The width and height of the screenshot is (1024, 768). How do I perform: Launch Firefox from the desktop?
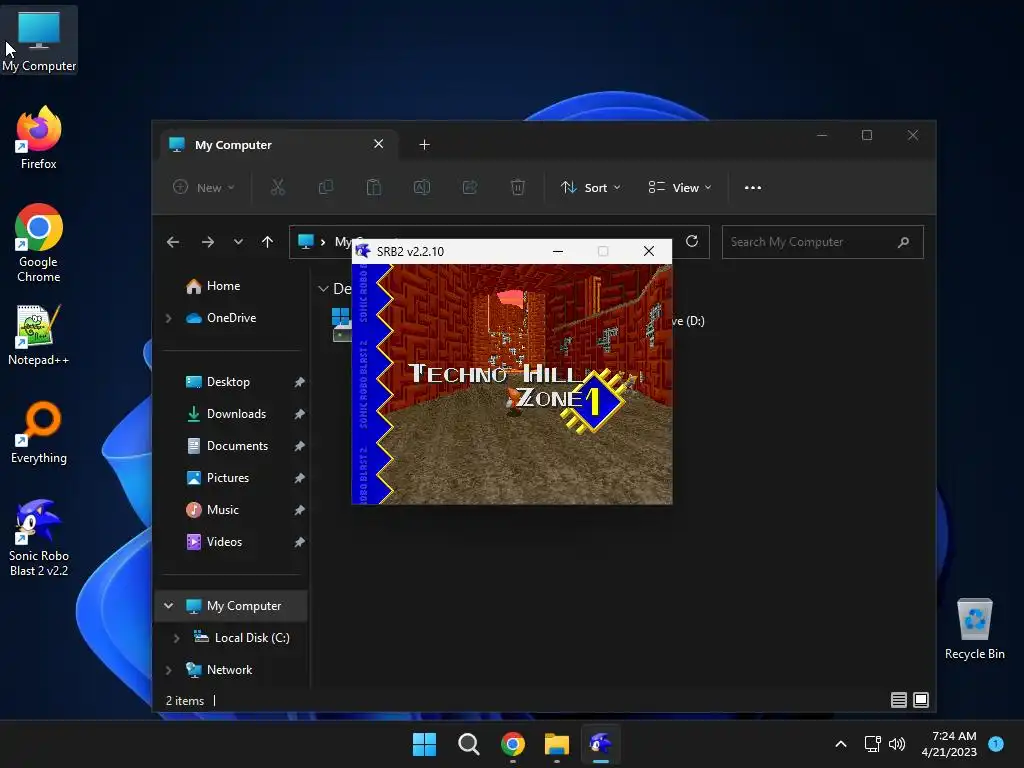point(39,138)
